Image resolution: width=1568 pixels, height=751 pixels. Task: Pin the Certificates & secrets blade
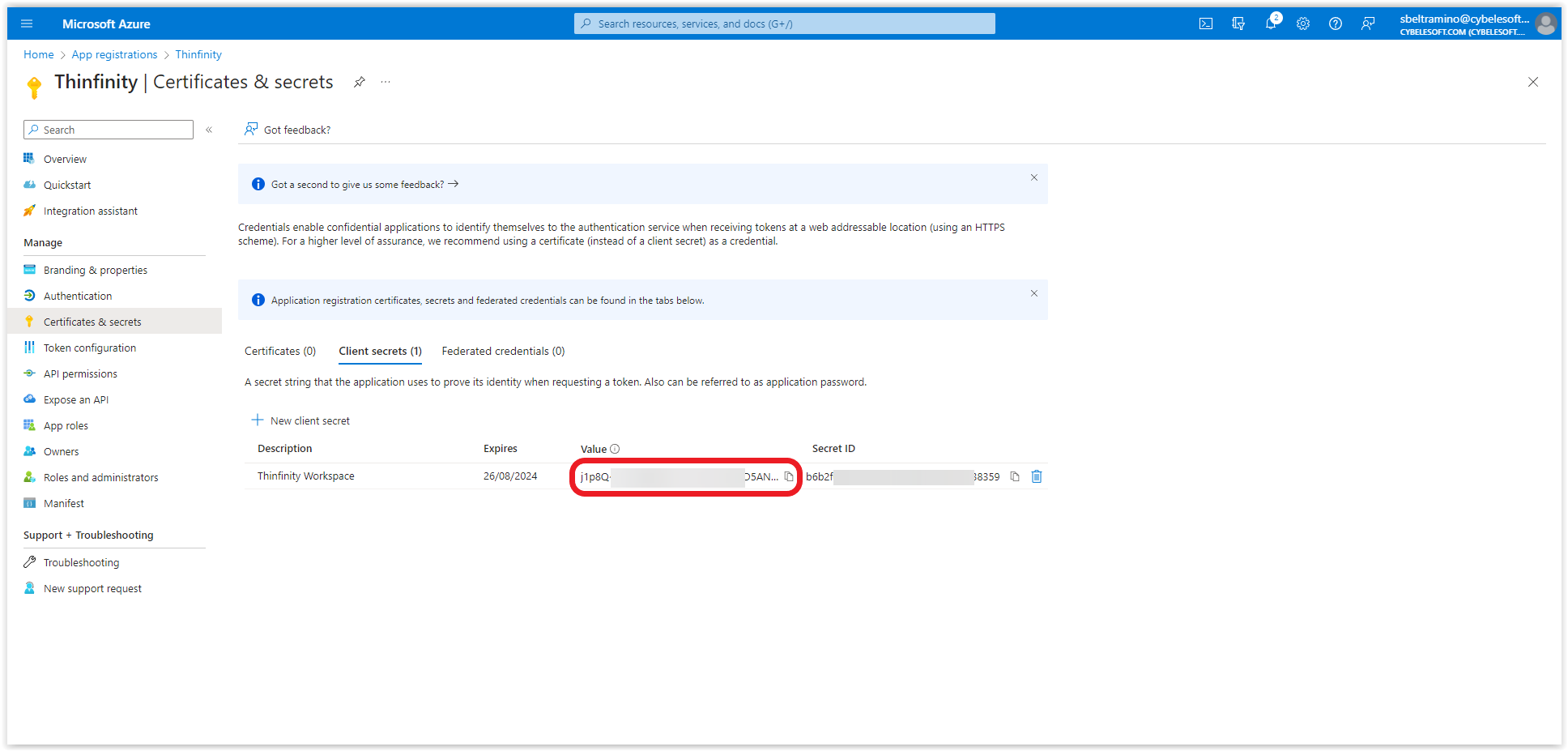point(359,82)
